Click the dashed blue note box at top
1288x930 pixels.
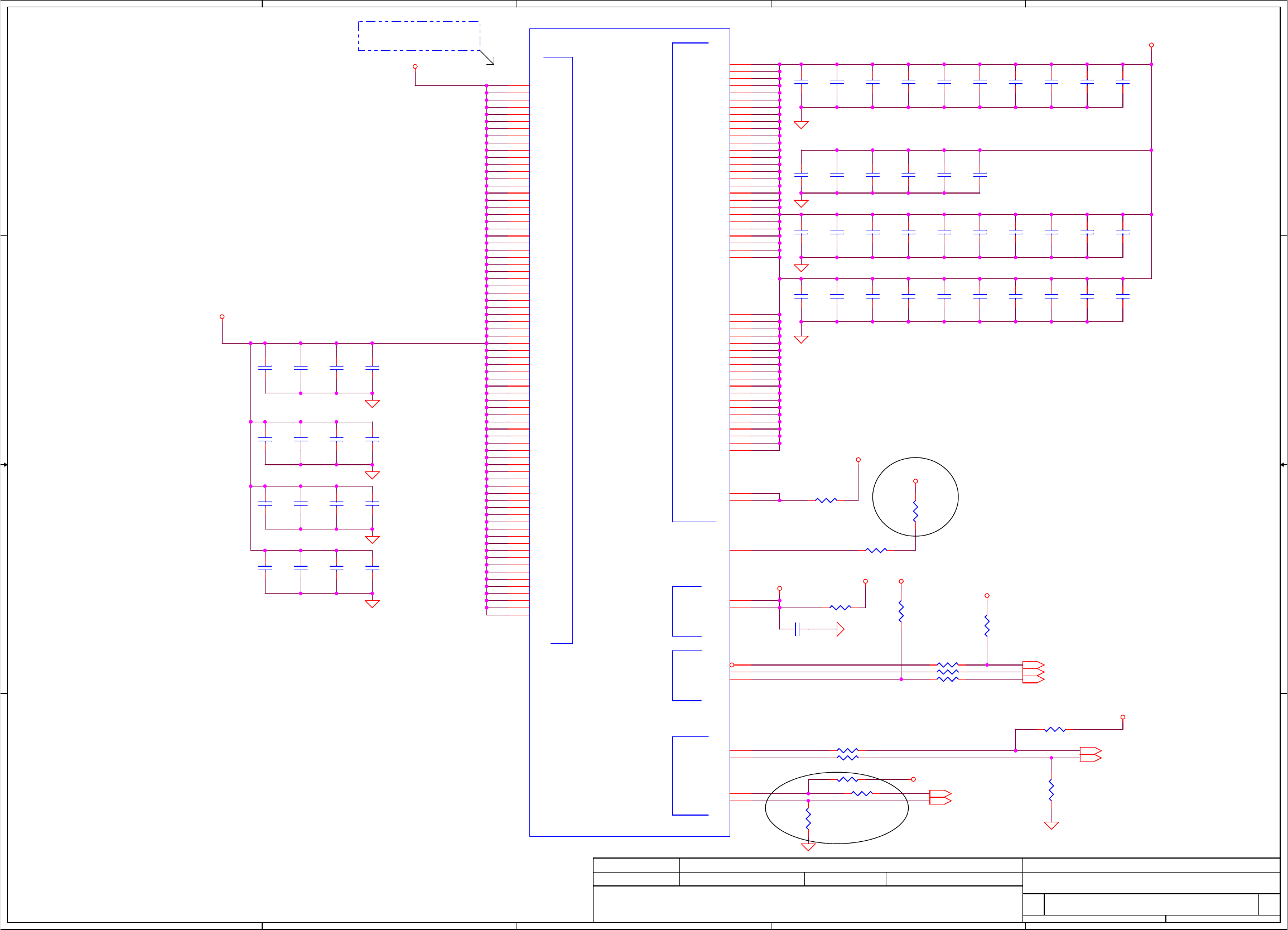coord(418,36)
